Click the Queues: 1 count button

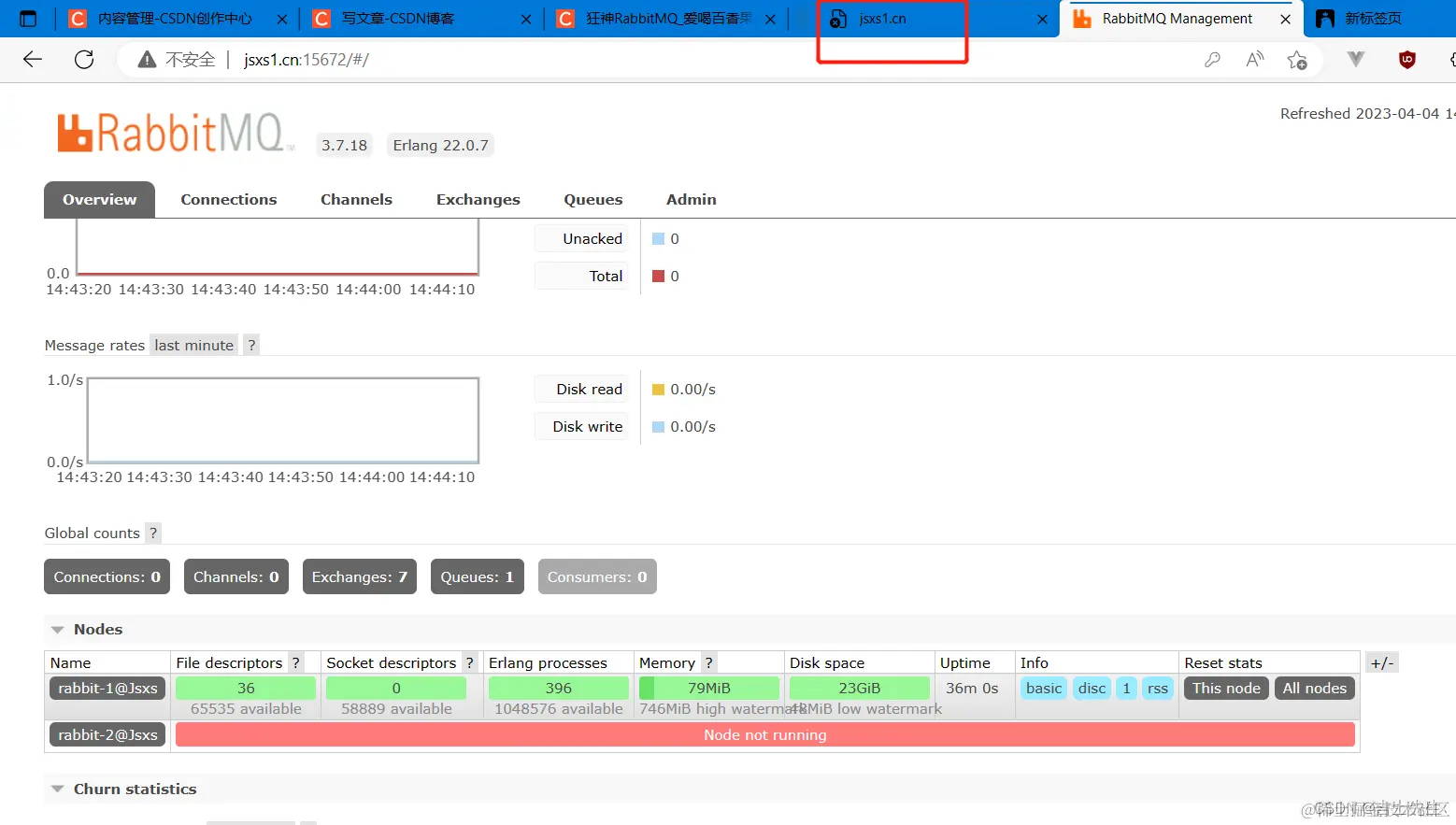478,577
